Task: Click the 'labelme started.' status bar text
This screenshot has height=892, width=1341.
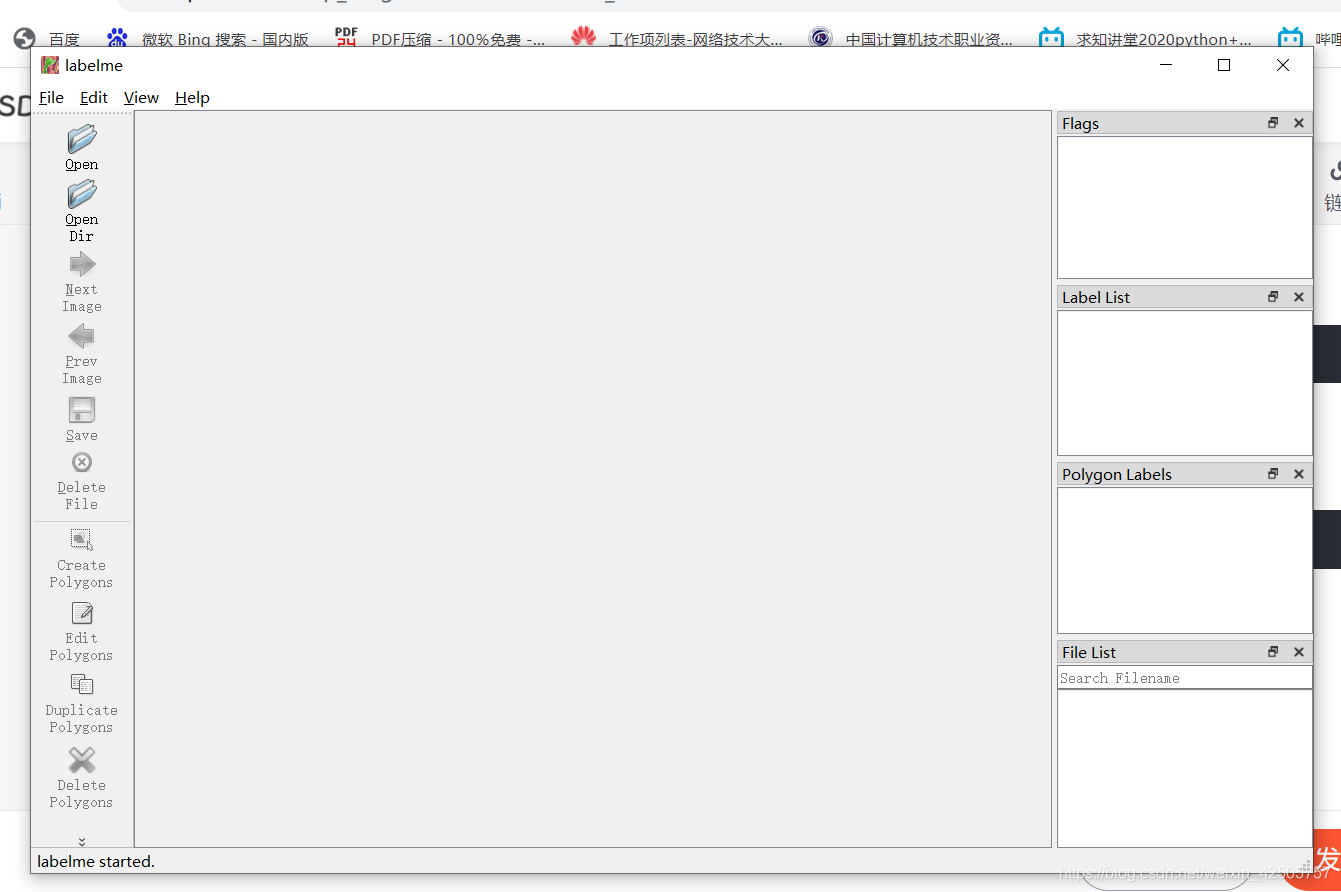Action: point(96,861)
